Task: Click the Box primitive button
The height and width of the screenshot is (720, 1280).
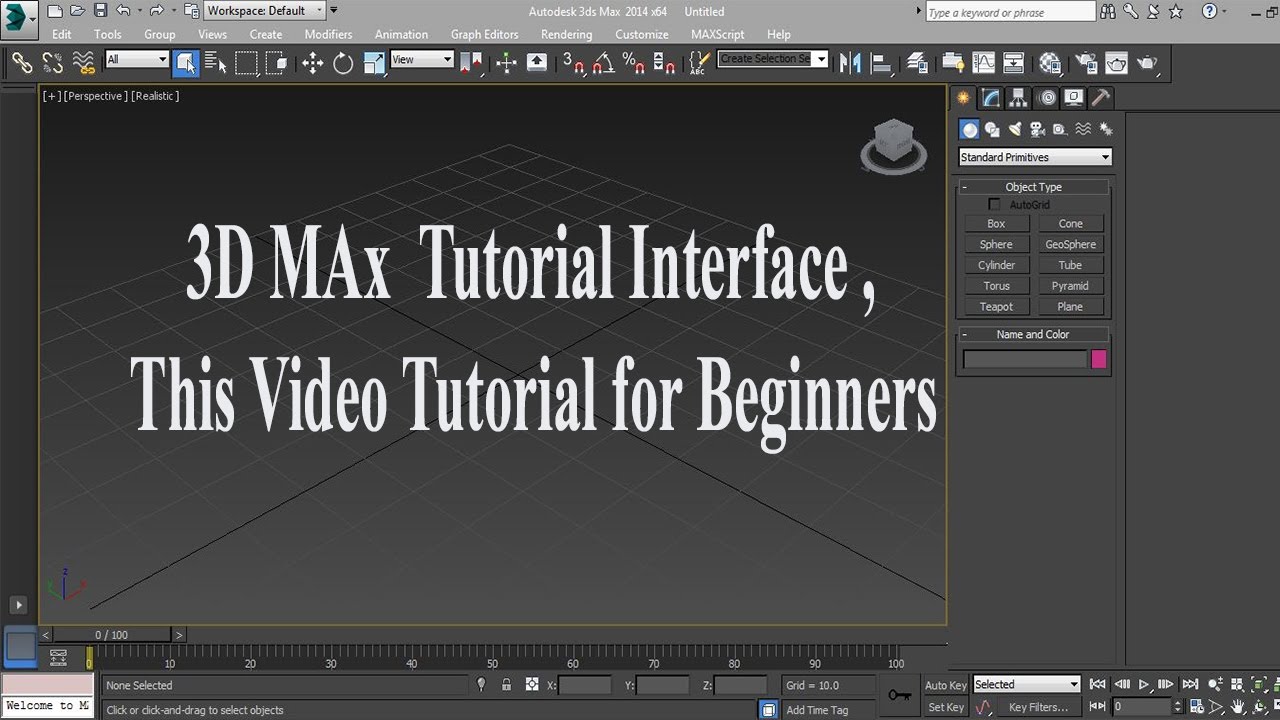Action: (x=996, y=224)
